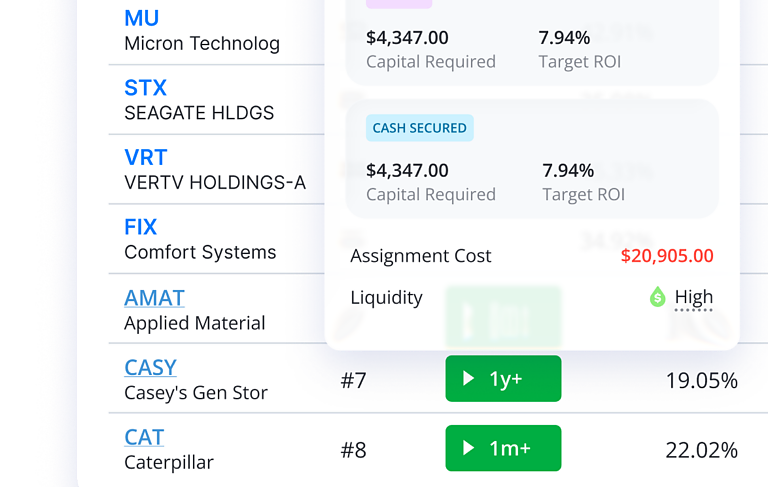Click the green liquidity droplet icon

(x=657, y=297)
